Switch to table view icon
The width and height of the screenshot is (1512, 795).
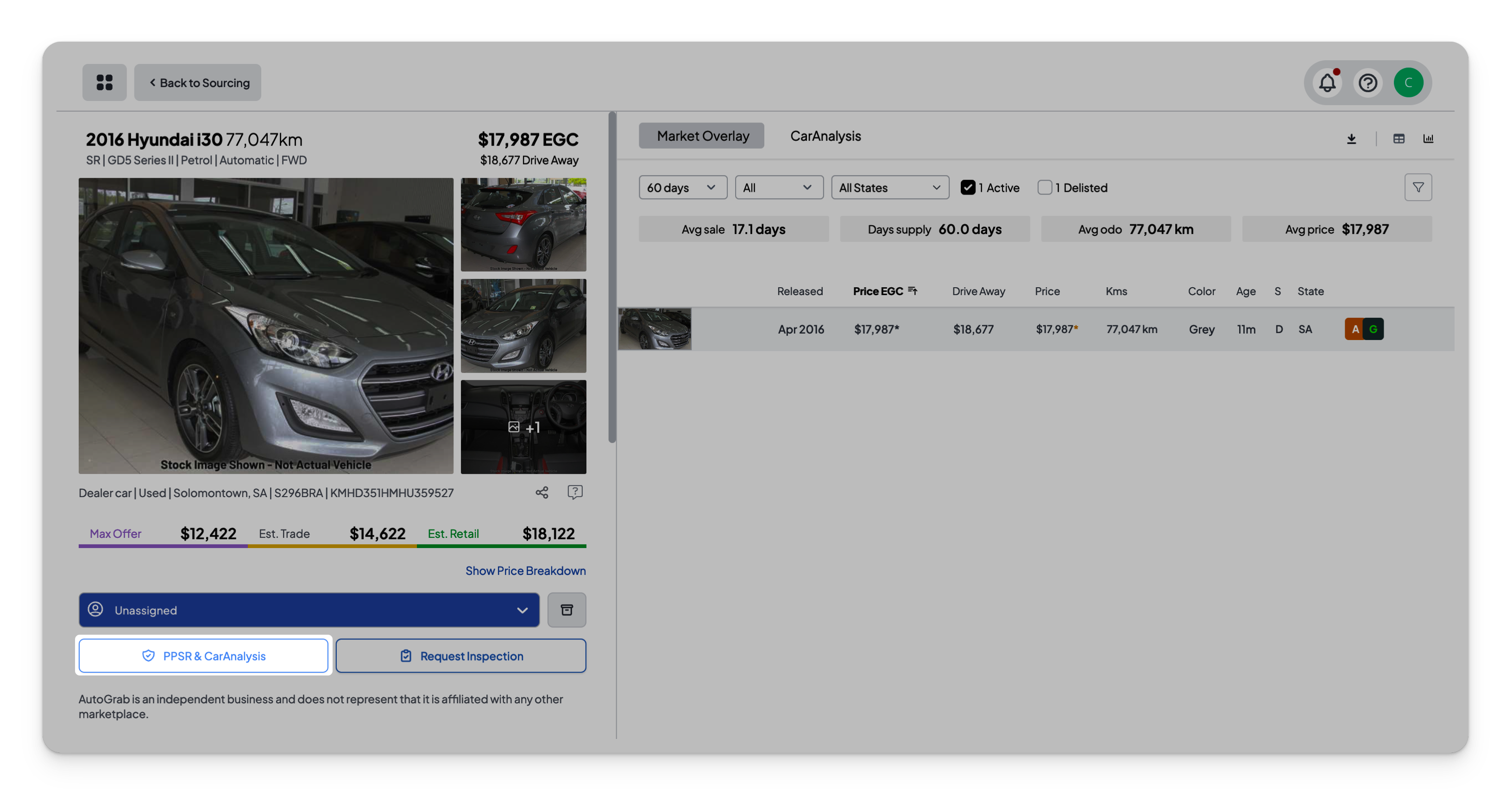point(1399,139)
